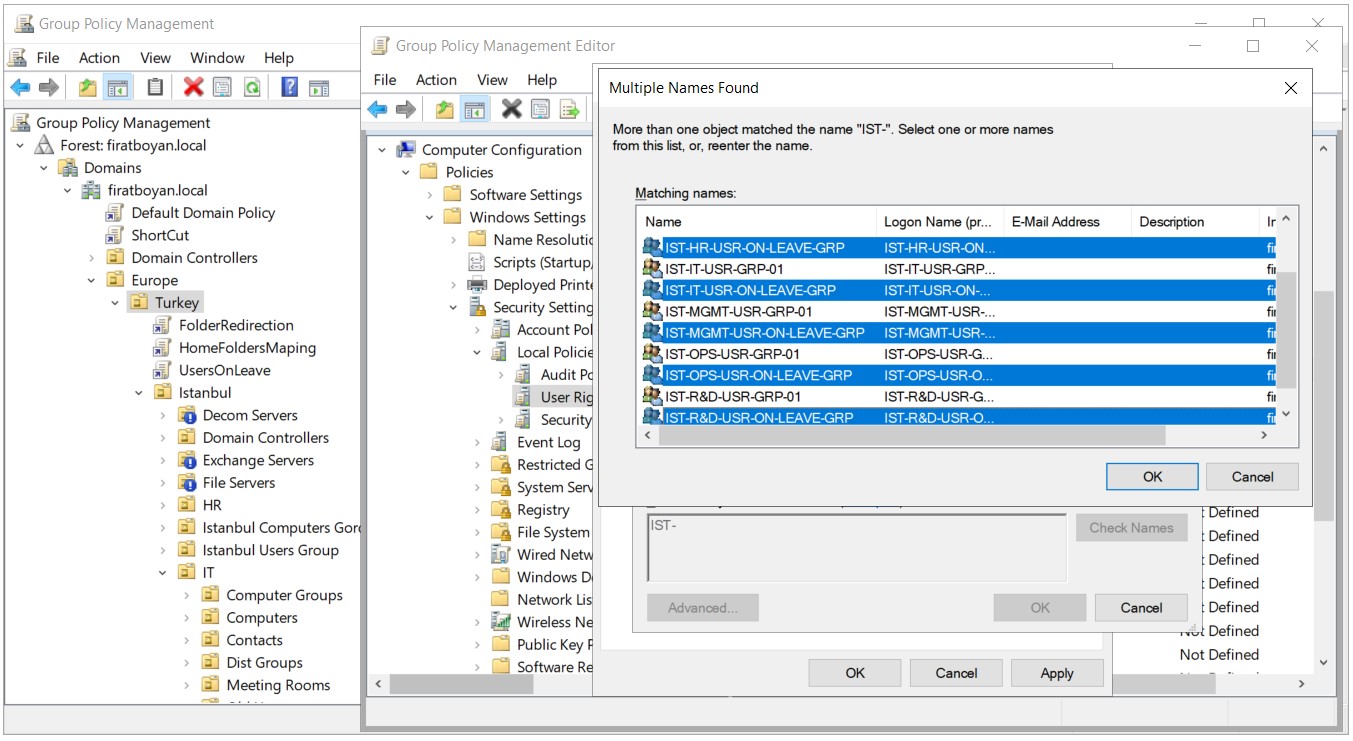Click red Delete icon in Group Policy Management
Viewport: 1353px width, 741px height.
point(194,88)
